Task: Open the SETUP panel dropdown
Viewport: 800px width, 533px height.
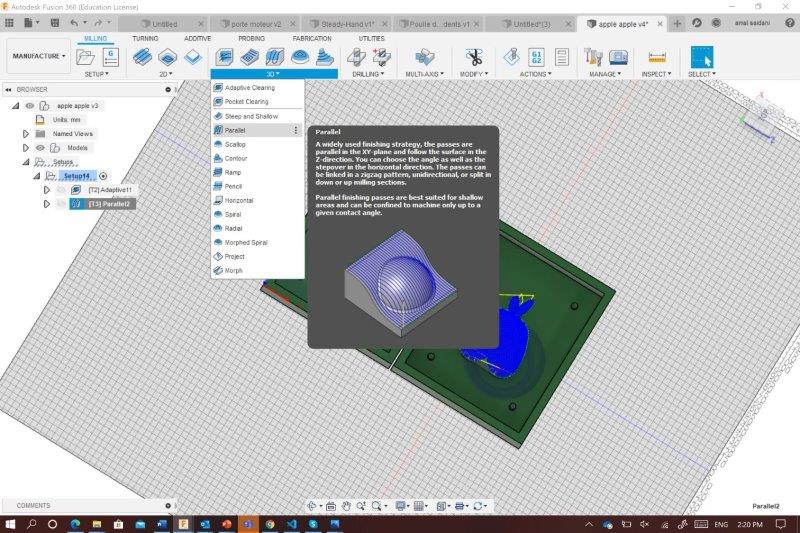Action: [96, 74]
